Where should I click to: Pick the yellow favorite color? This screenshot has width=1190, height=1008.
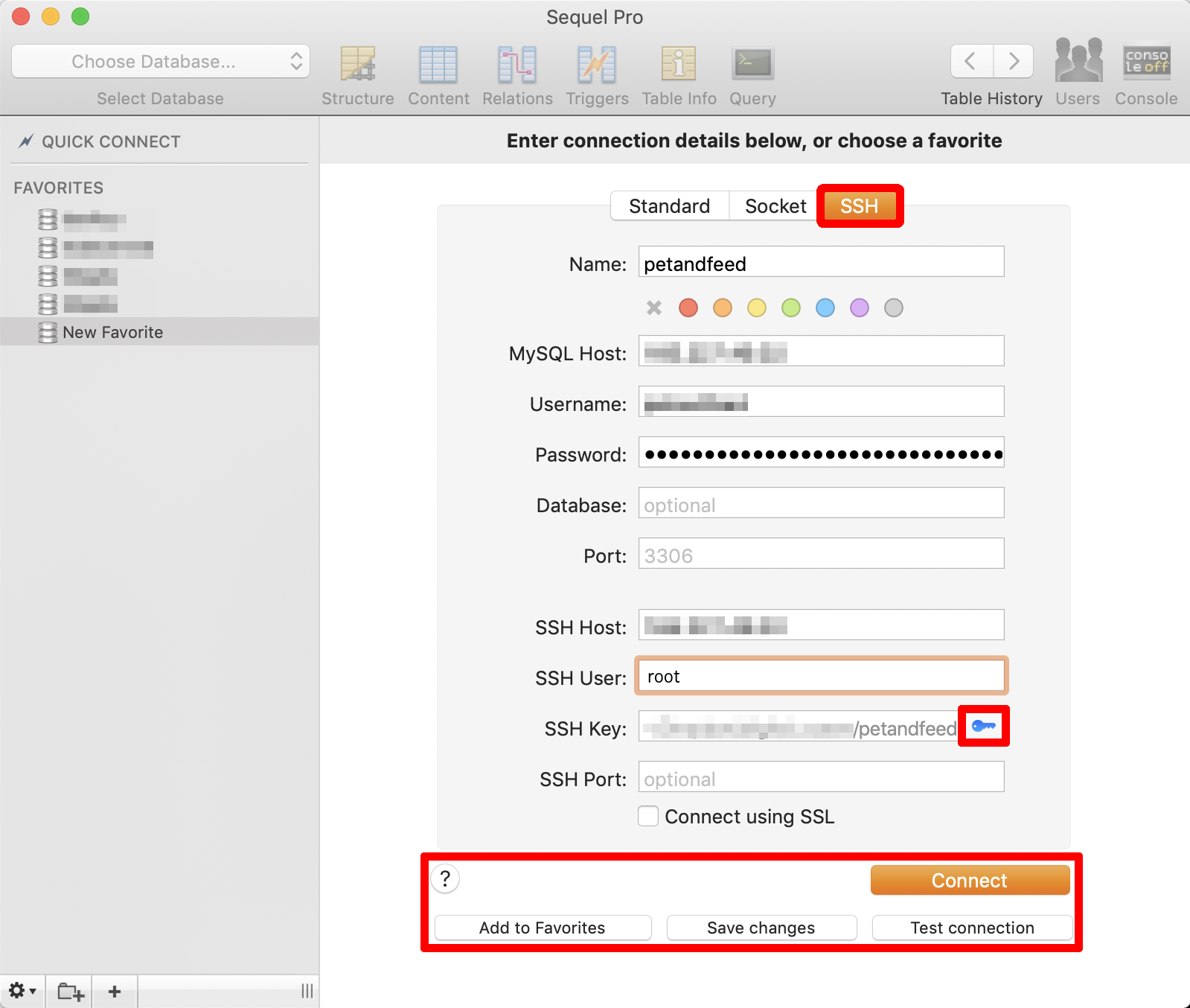coord(757,307)
